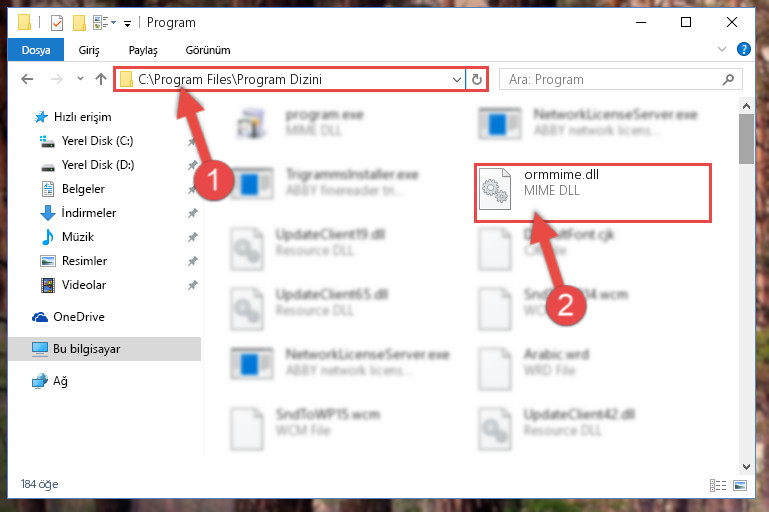Open Customize Quick Access Toolbar dropdown
The width and height of the screenshot is (769, 512).
tap(127, 23)
